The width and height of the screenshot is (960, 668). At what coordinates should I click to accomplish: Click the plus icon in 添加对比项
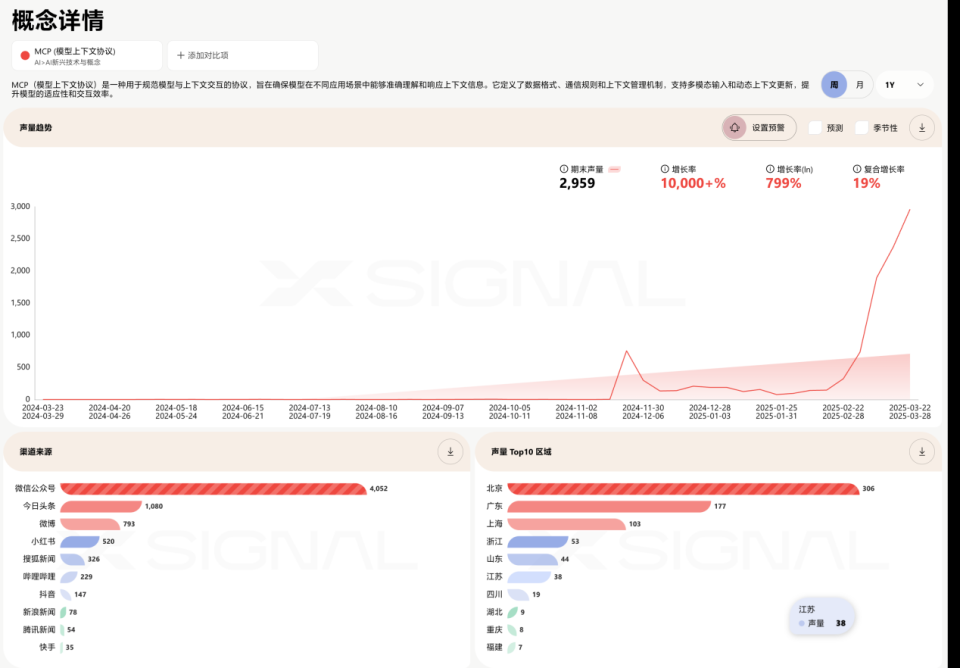tap(181, 56)
